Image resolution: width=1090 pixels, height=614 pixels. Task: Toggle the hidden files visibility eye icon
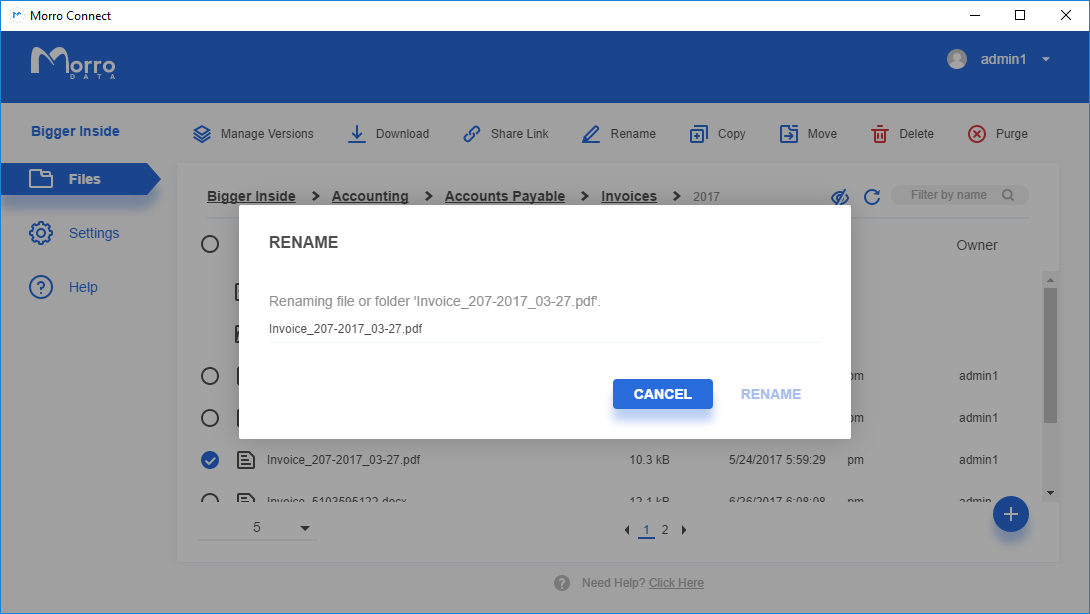point(839,196)
